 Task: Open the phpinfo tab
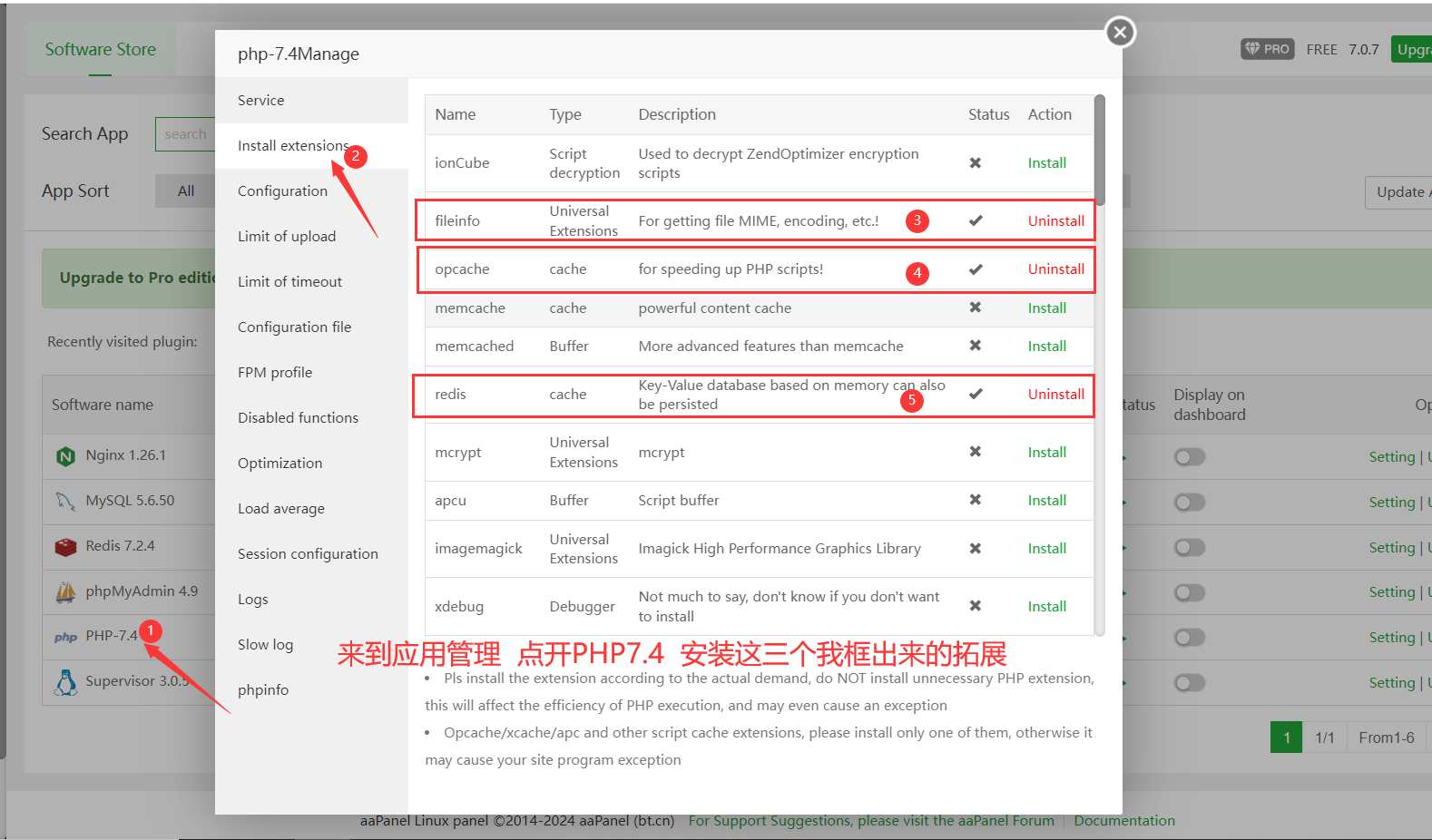click(x=311, y=689)
